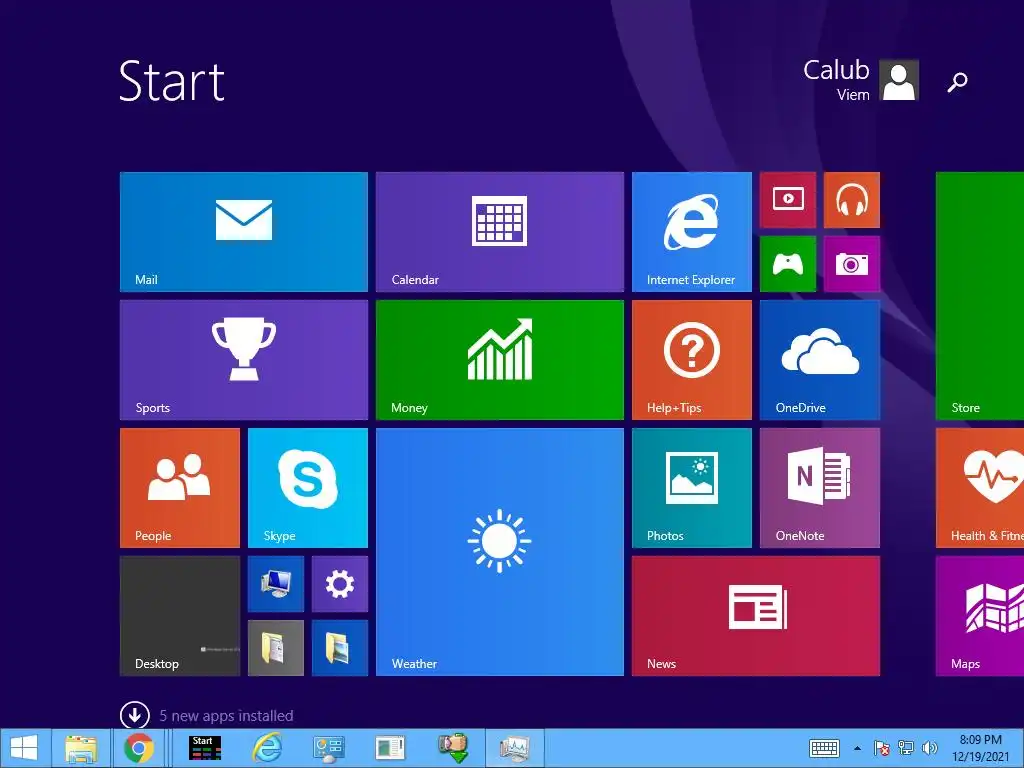This screenshot has height=768, width=1024.
Task: Click the Start screen taskbar button
Action: pyautogui.click(x=204, y=748)
